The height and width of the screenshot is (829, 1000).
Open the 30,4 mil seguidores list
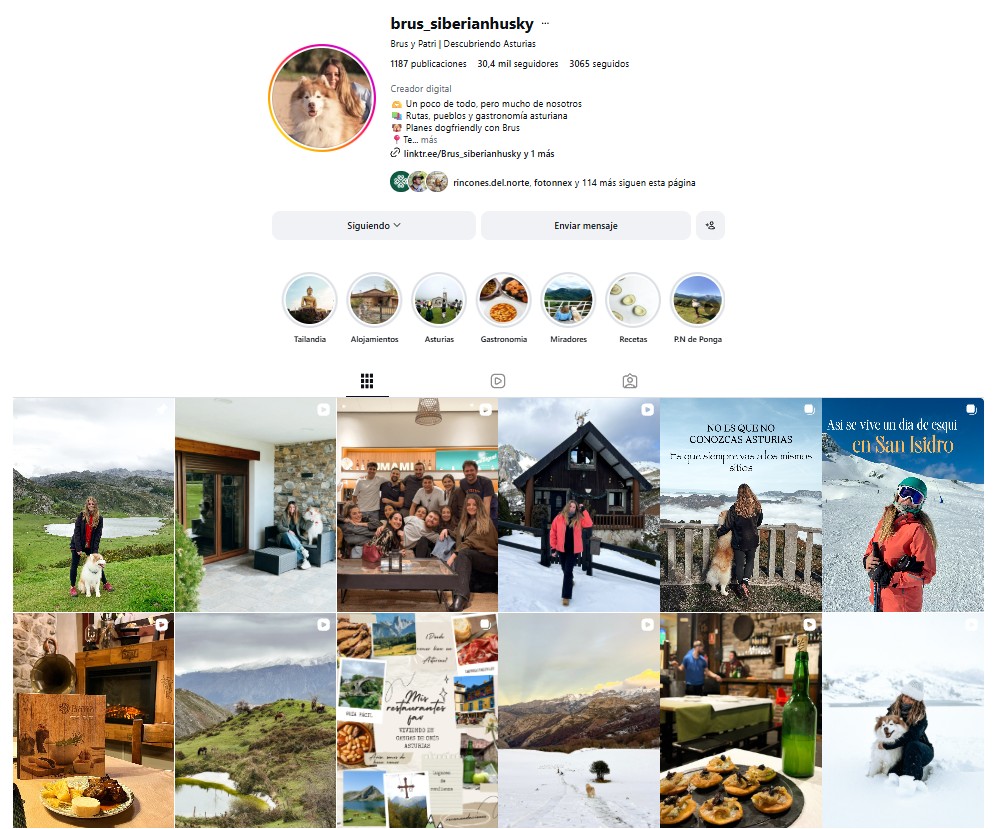click(x=517, y=64)
